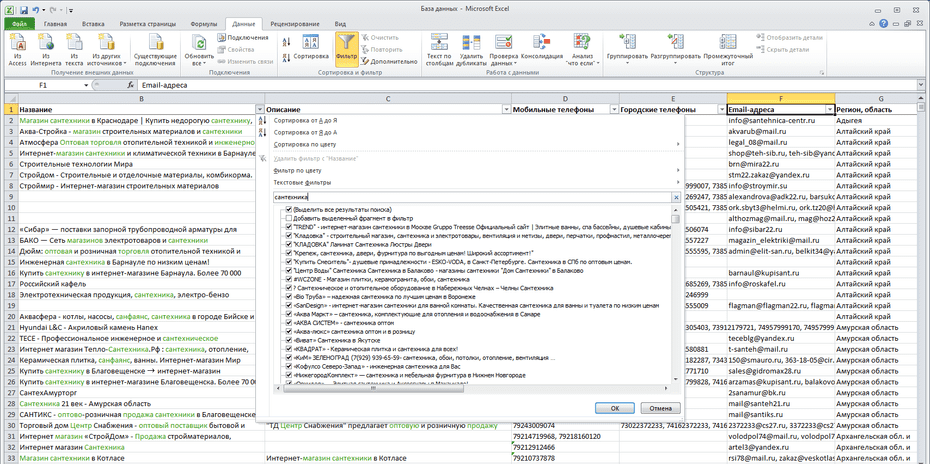Image resolution: width=930 pixels, height=464 pixels.
Task: Click the Я-to-A descending sort icon in ribbon
Action: [286, 58]
